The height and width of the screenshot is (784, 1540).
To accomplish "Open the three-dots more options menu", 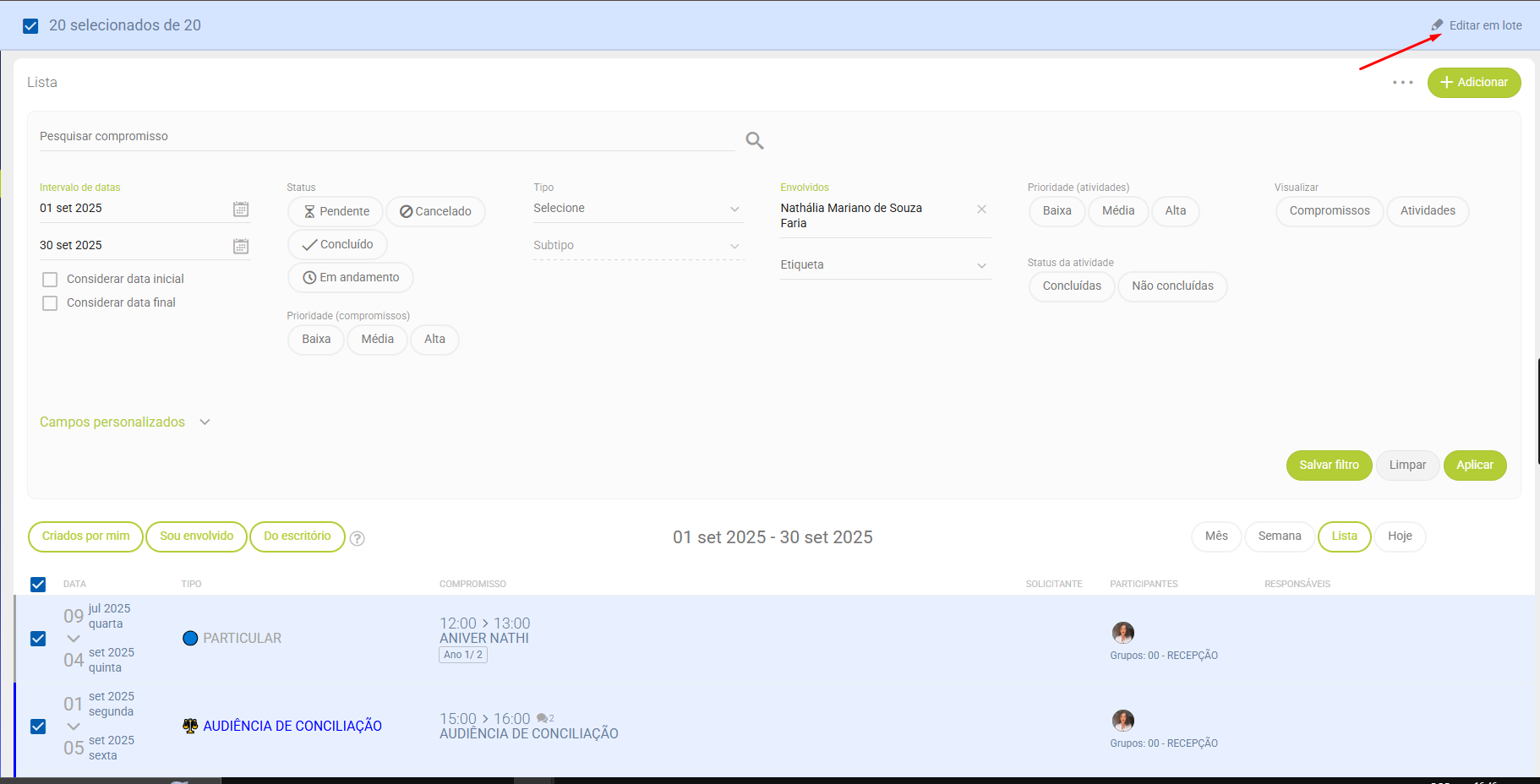I will tap(1402, 83).
